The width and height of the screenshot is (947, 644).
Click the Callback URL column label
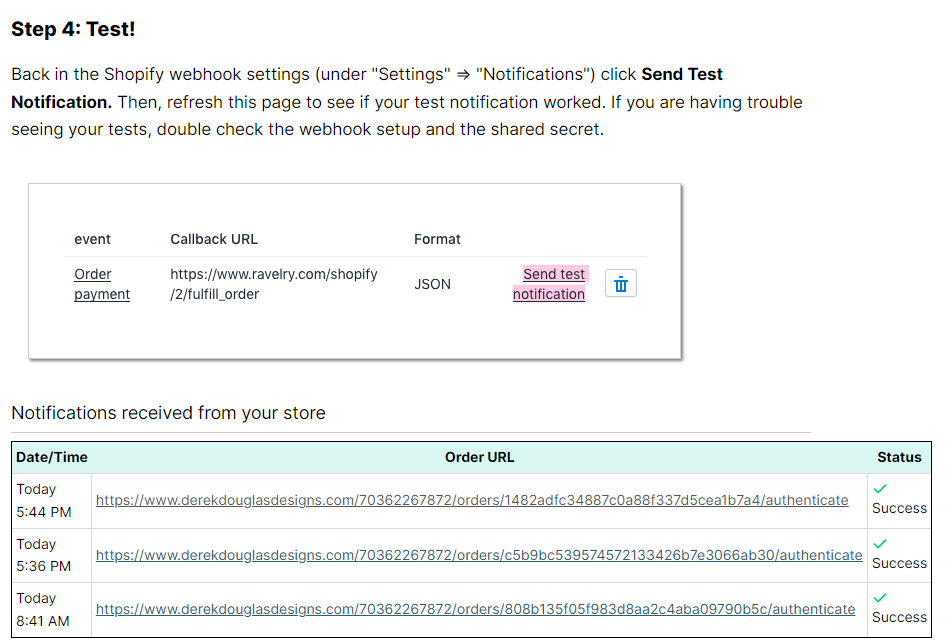coord(214,239)
